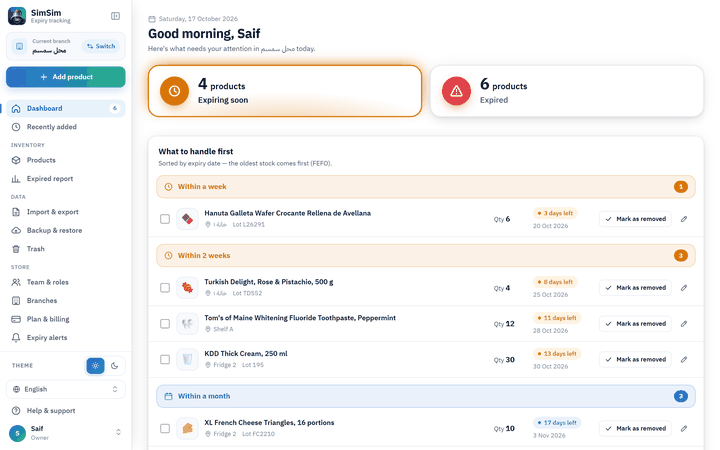
Task: Edit Hanuta Galleta Wafer with pencil icon
Action: (x=684, y=219)
